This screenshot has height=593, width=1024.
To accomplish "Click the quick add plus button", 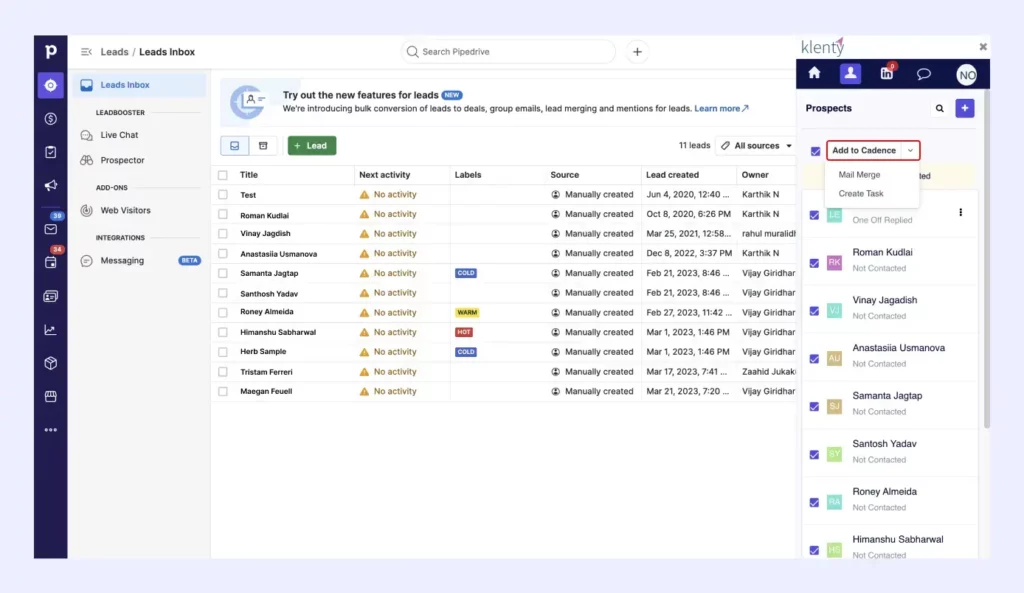I will 637,52.
